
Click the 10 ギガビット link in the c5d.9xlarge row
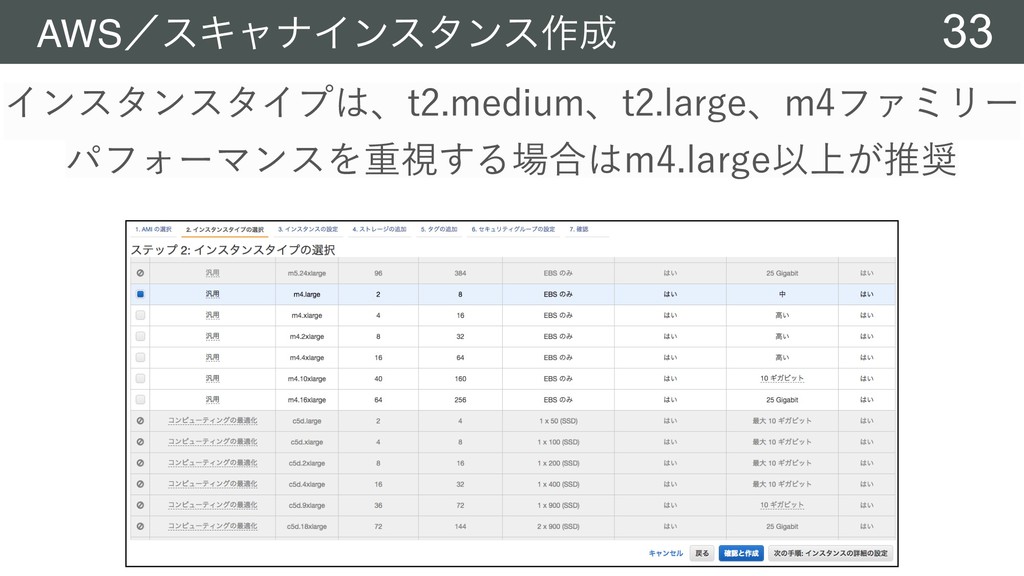click(782, 505)
